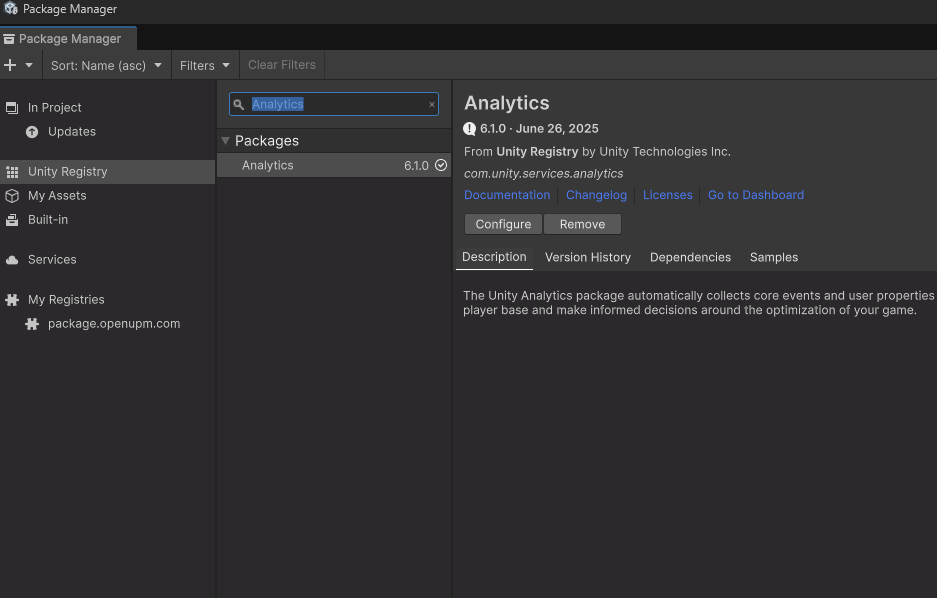Click the plus add package icon
The height and width of the screenshot is (598, 937).
point(10,65)
